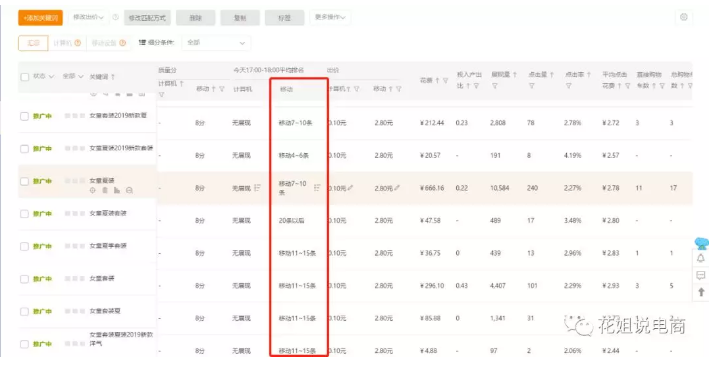The height and width of the screenshot is (376, 728).
Task: Check the row with spend ¥212.44
Action: pos(25,116)
